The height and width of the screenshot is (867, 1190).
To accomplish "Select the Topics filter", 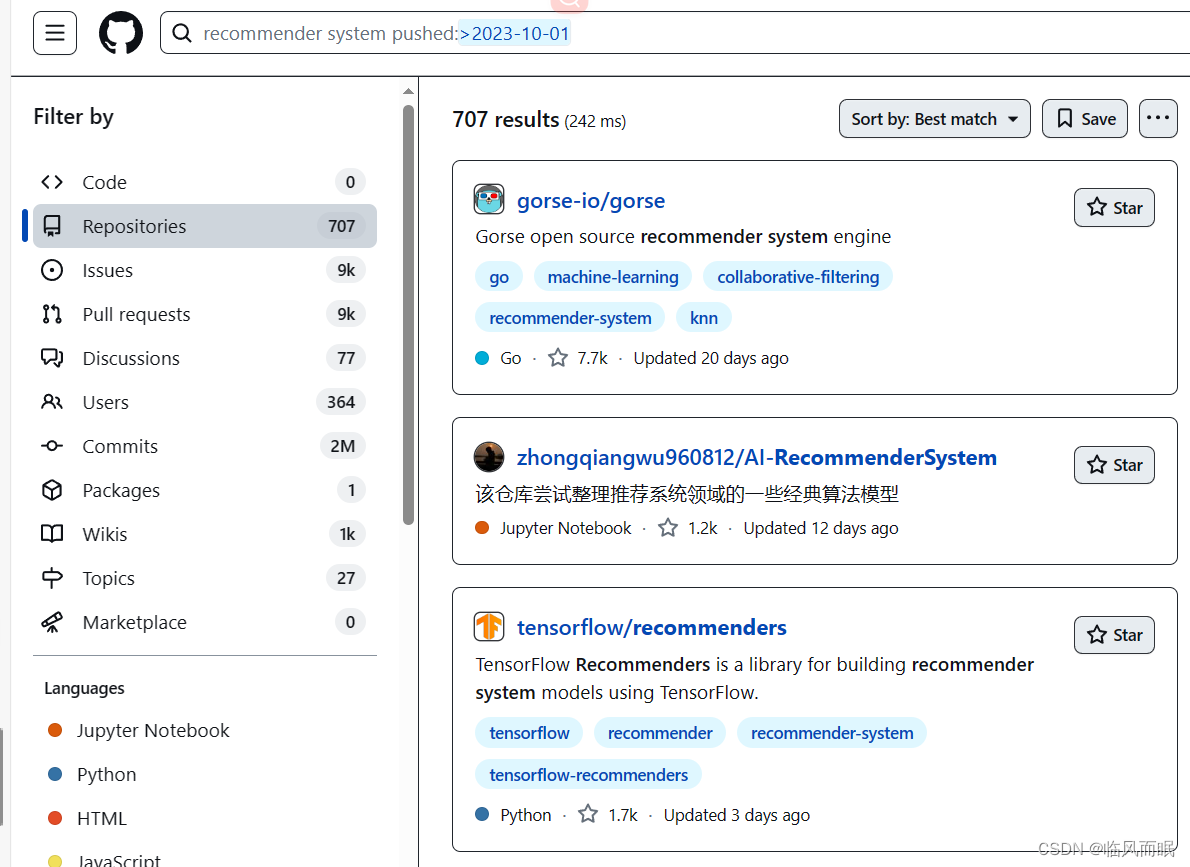I will tap(205, 579).
